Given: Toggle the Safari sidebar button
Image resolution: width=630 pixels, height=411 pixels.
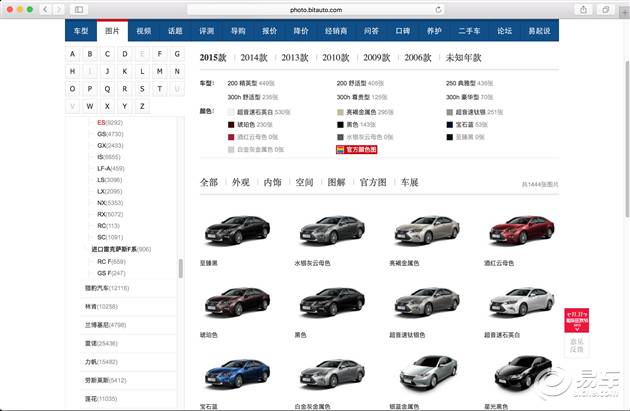Looking at the screenshot, I should (x=79, y=9).
